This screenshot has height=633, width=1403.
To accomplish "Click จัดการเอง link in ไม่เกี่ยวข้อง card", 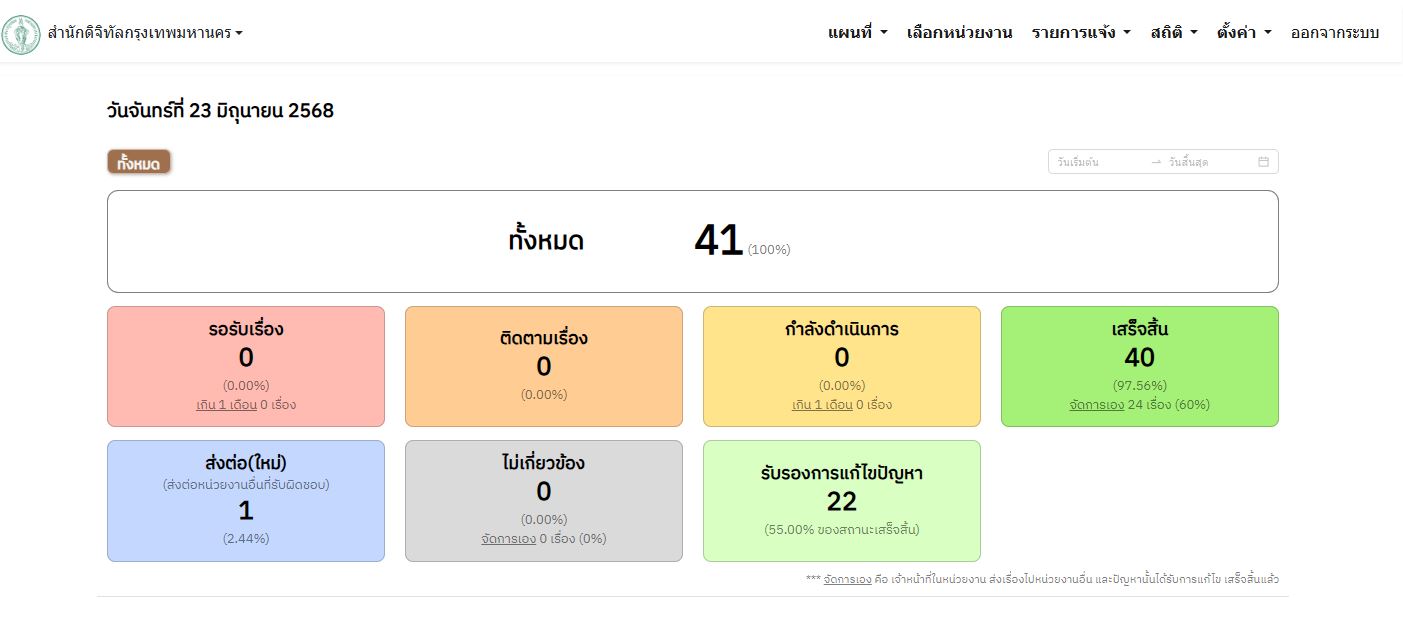I will pyautogui.click(x=508, y=539).
